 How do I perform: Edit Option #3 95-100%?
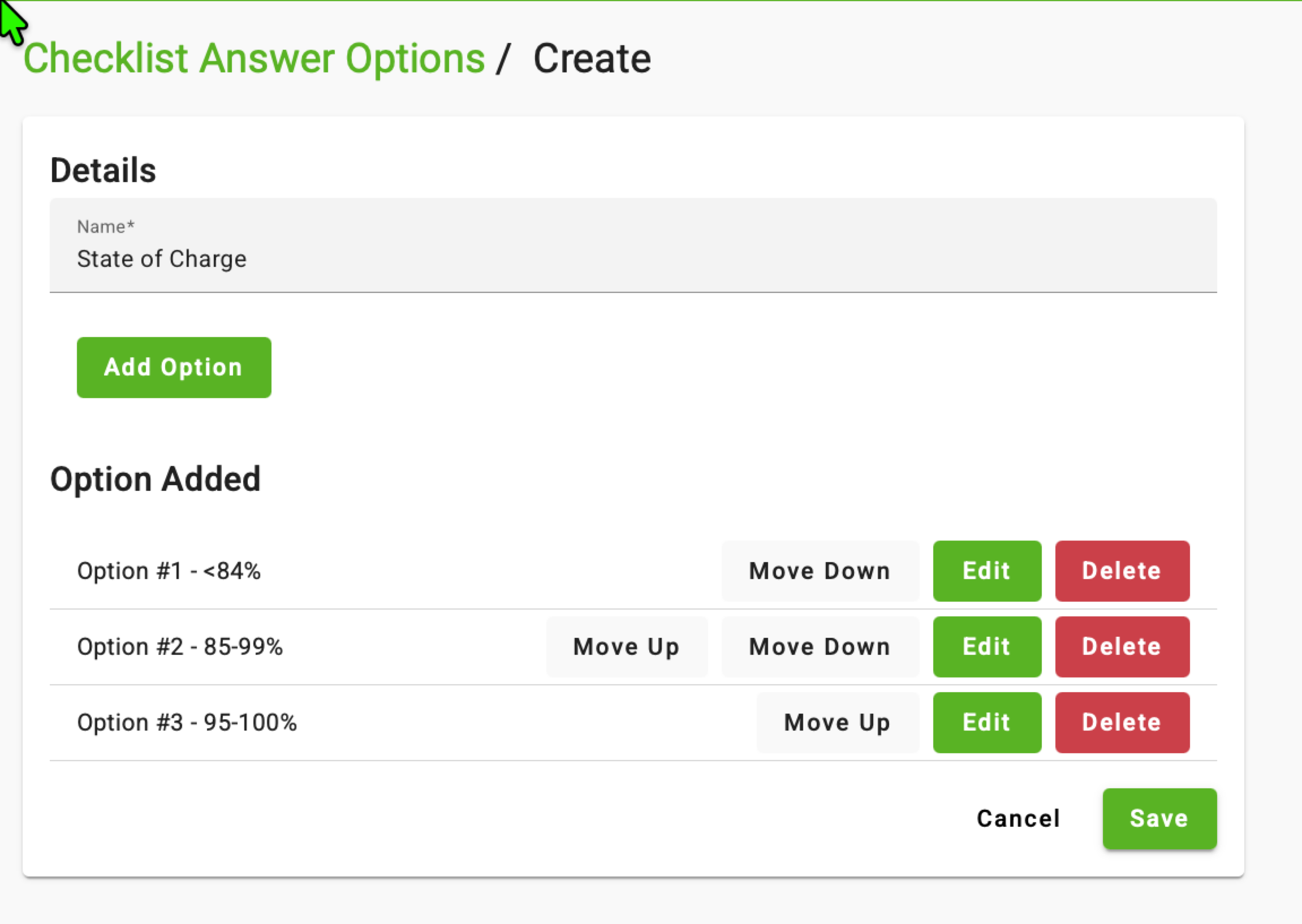[987, 723]
